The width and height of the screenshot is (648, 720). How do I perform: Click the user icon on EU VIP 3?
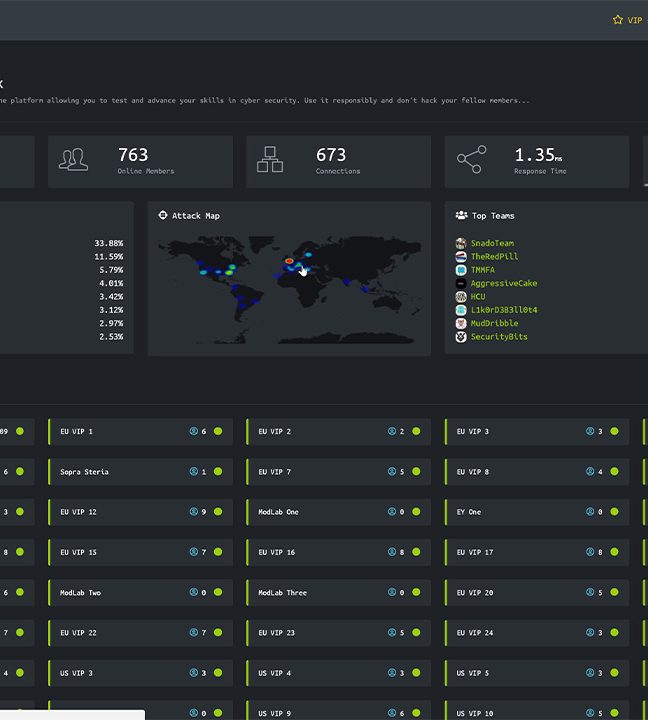tap(590, 431)
